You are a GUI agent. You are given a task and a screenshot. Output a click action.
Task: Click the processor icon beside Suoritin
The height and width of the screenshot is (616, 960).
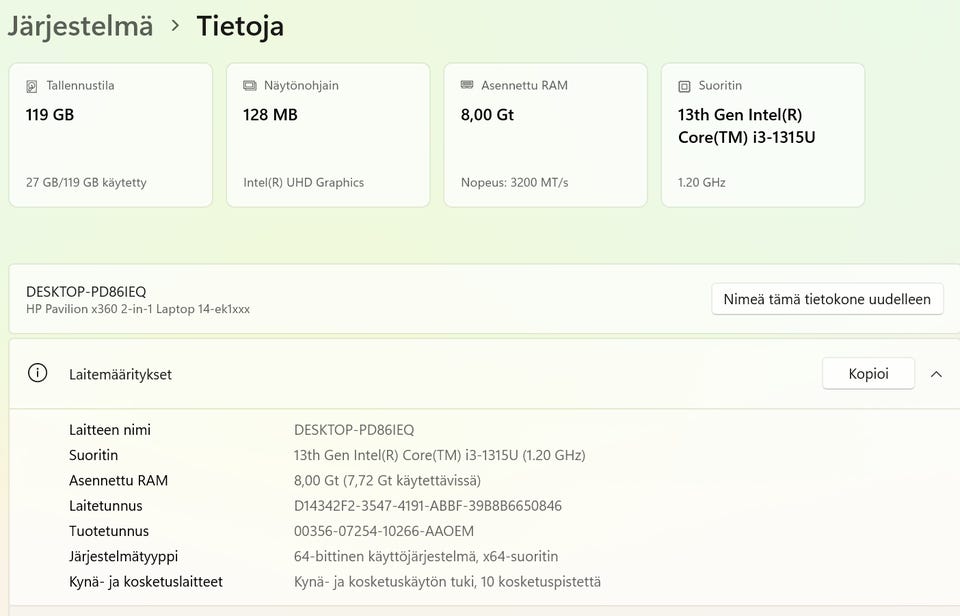coord(685,86)
